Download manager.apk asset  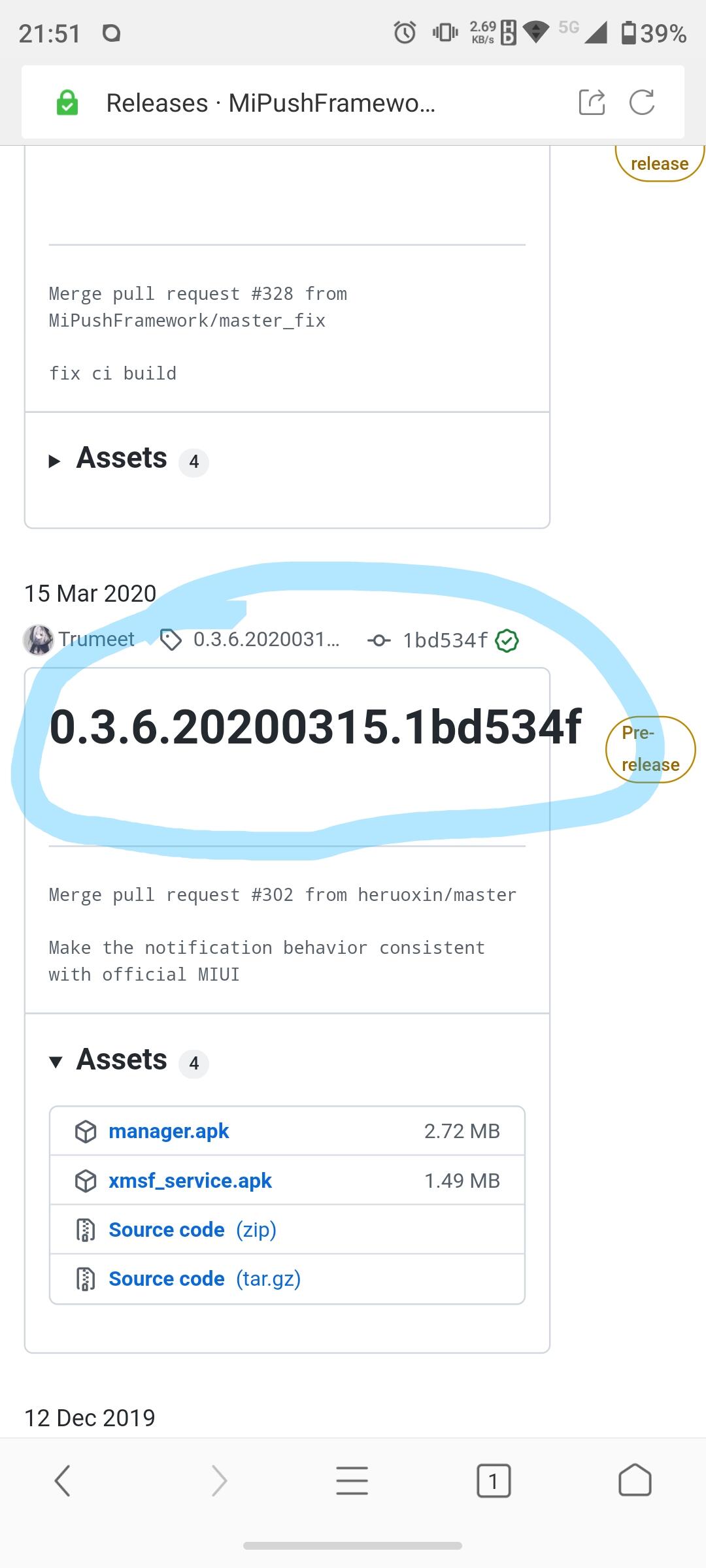[169, 1131]
